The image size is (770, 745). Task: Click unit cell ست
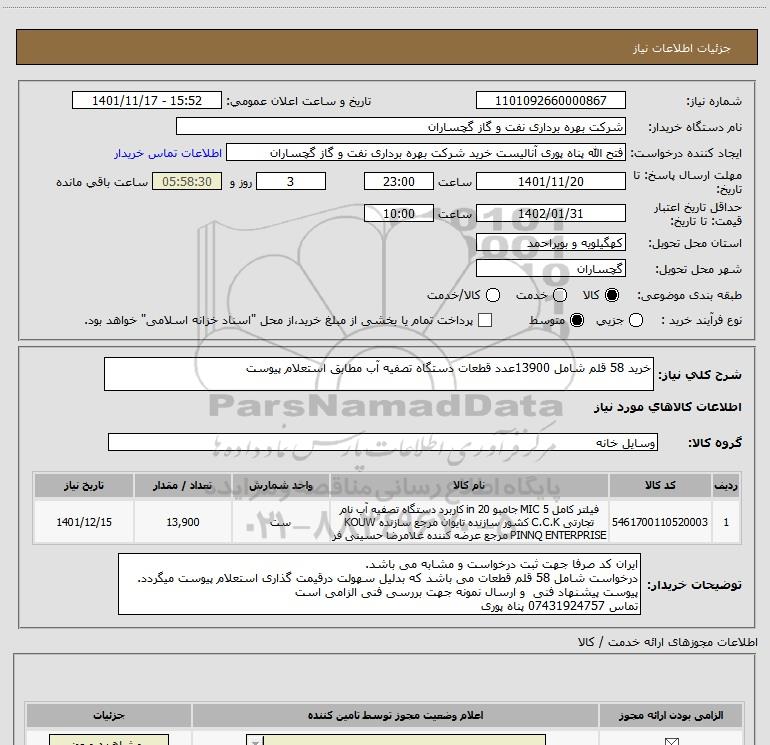[x=280, y=522]
